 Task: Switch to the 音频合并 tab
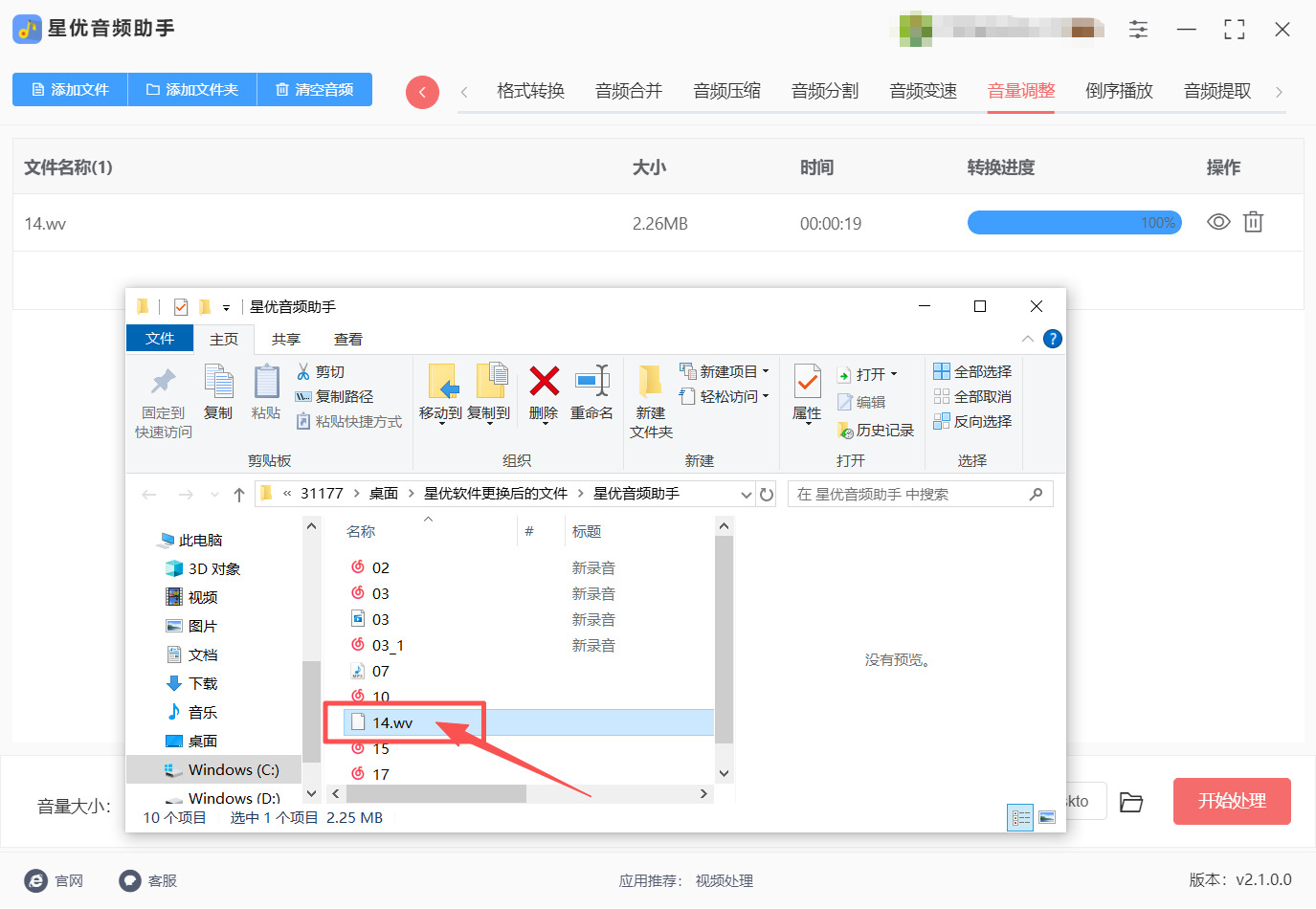click(x=628, y=91)
